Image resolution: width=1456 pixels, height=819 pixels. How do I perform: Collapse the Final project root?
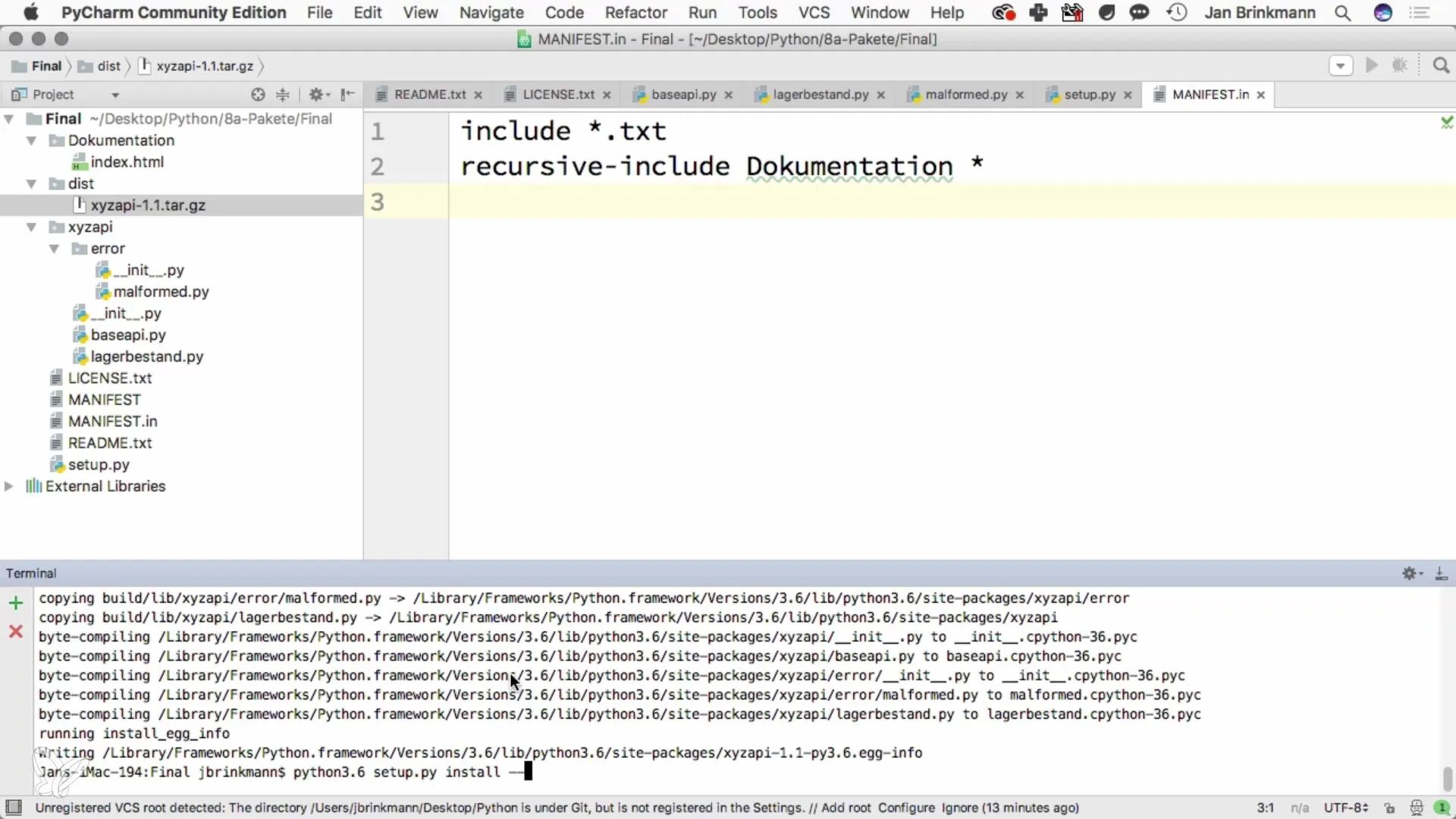point(9,119)
